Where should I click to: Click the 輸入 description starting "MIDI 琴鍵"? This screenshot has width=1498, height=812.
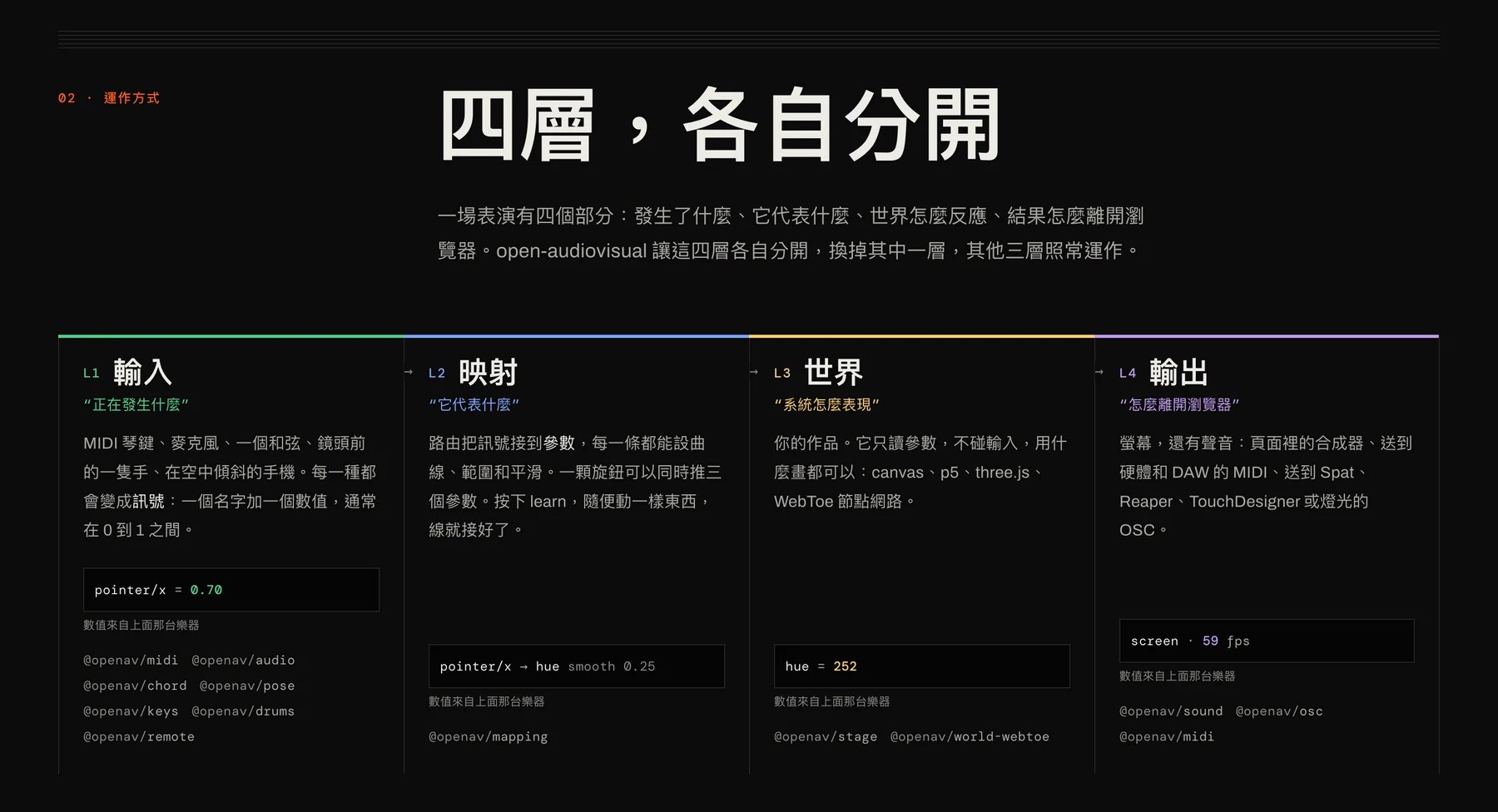[x=231, y=487]
